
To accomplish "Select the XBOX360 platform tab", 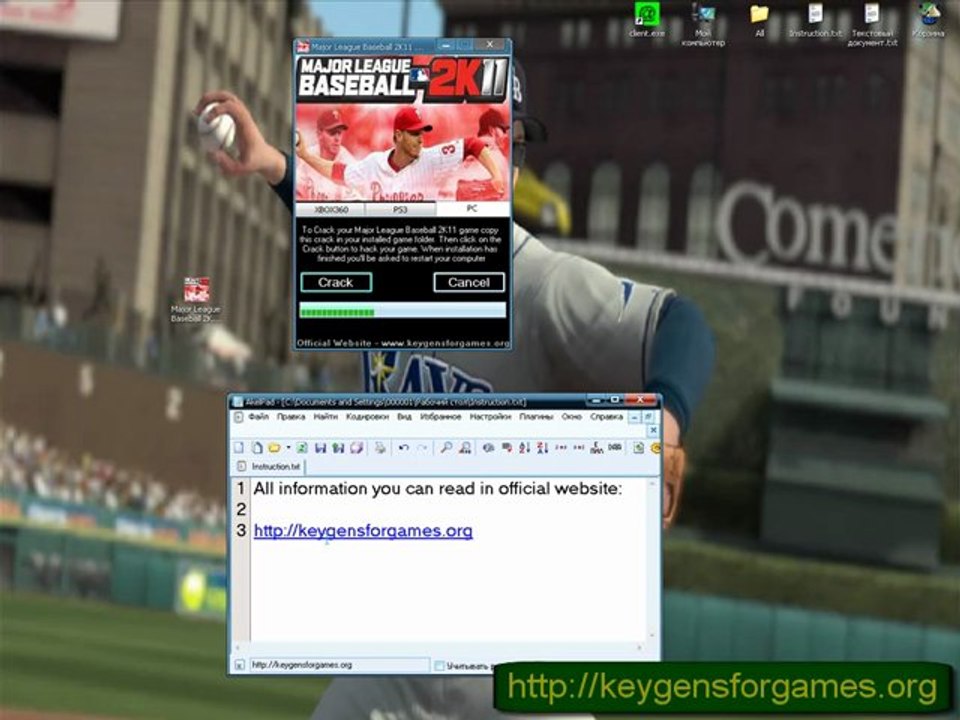I will point(331,209).
